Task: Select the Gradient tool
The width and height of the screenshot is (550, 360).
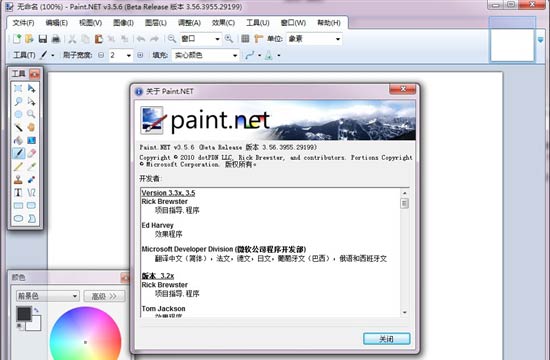Action: pyautogui.click(x=32, y=140)
